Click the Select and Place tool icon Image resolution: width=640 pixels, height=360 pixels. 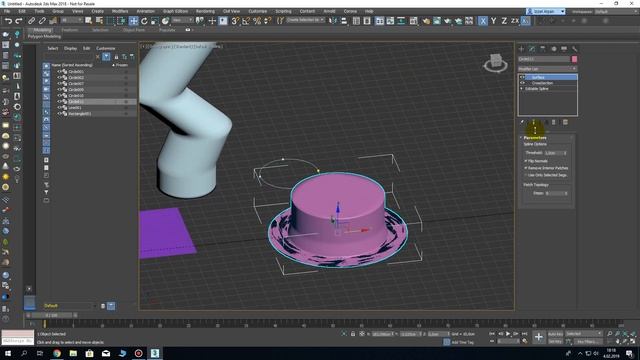coord(165,20)
